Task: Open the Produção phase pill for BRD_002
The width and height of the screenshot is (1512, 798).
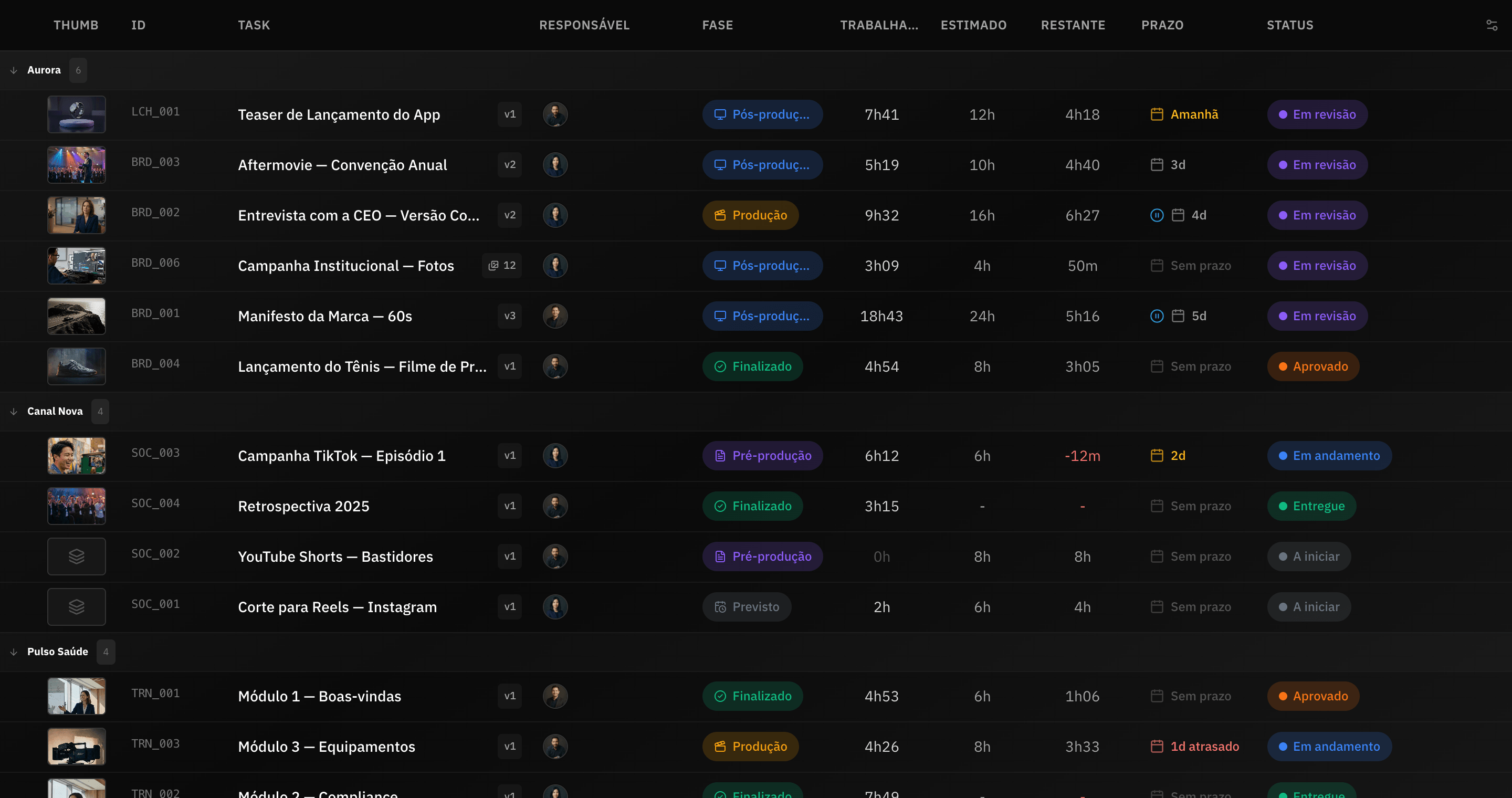Action: point(750,215)
